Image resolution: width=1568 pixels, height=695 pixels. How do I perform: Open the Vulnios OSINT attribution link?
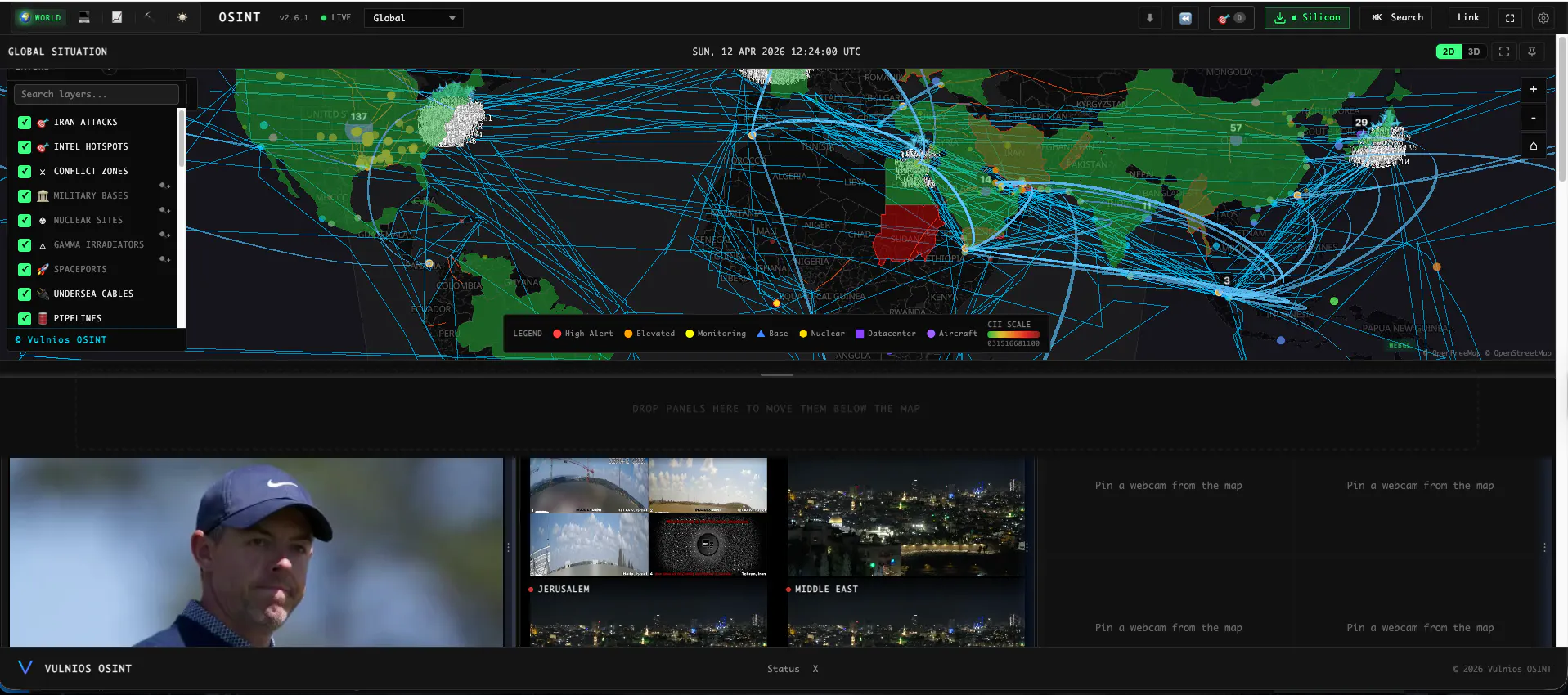click(61, 340)
